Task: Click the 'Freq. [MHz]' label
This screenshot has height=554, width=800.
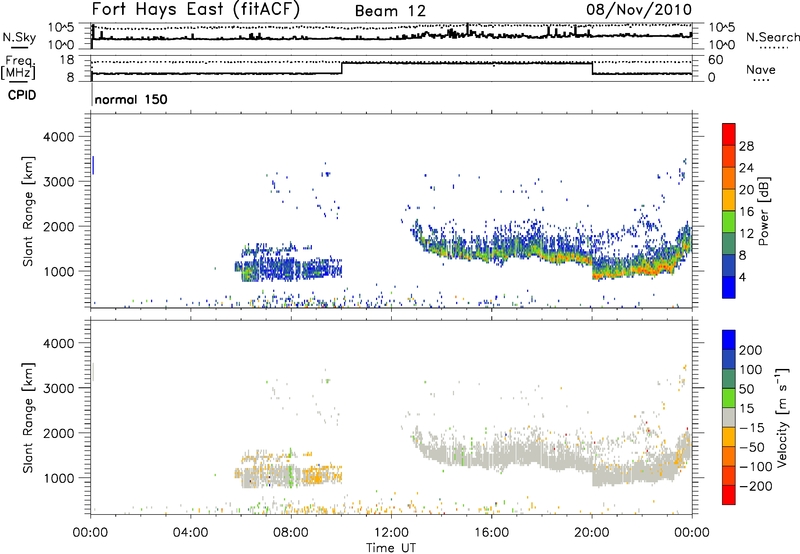Action: tap(19, 67)
